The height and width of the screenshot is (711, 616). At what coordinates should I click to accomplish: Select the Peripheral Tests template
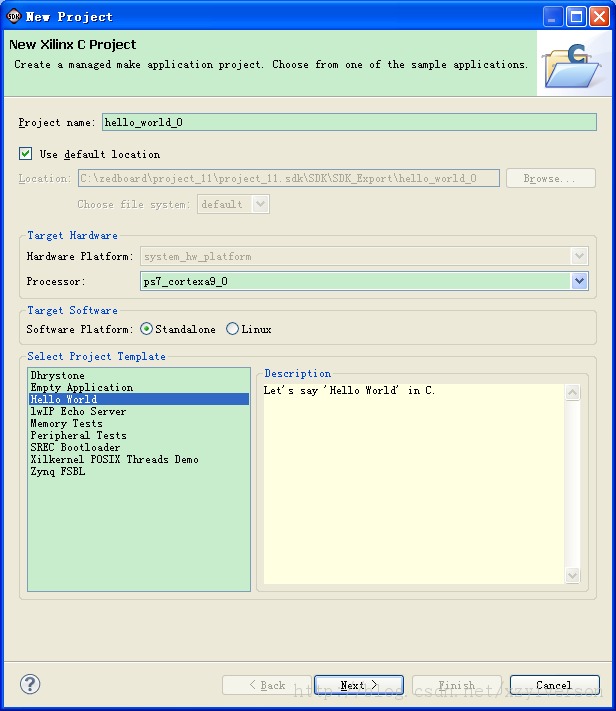tap(138, 435)
